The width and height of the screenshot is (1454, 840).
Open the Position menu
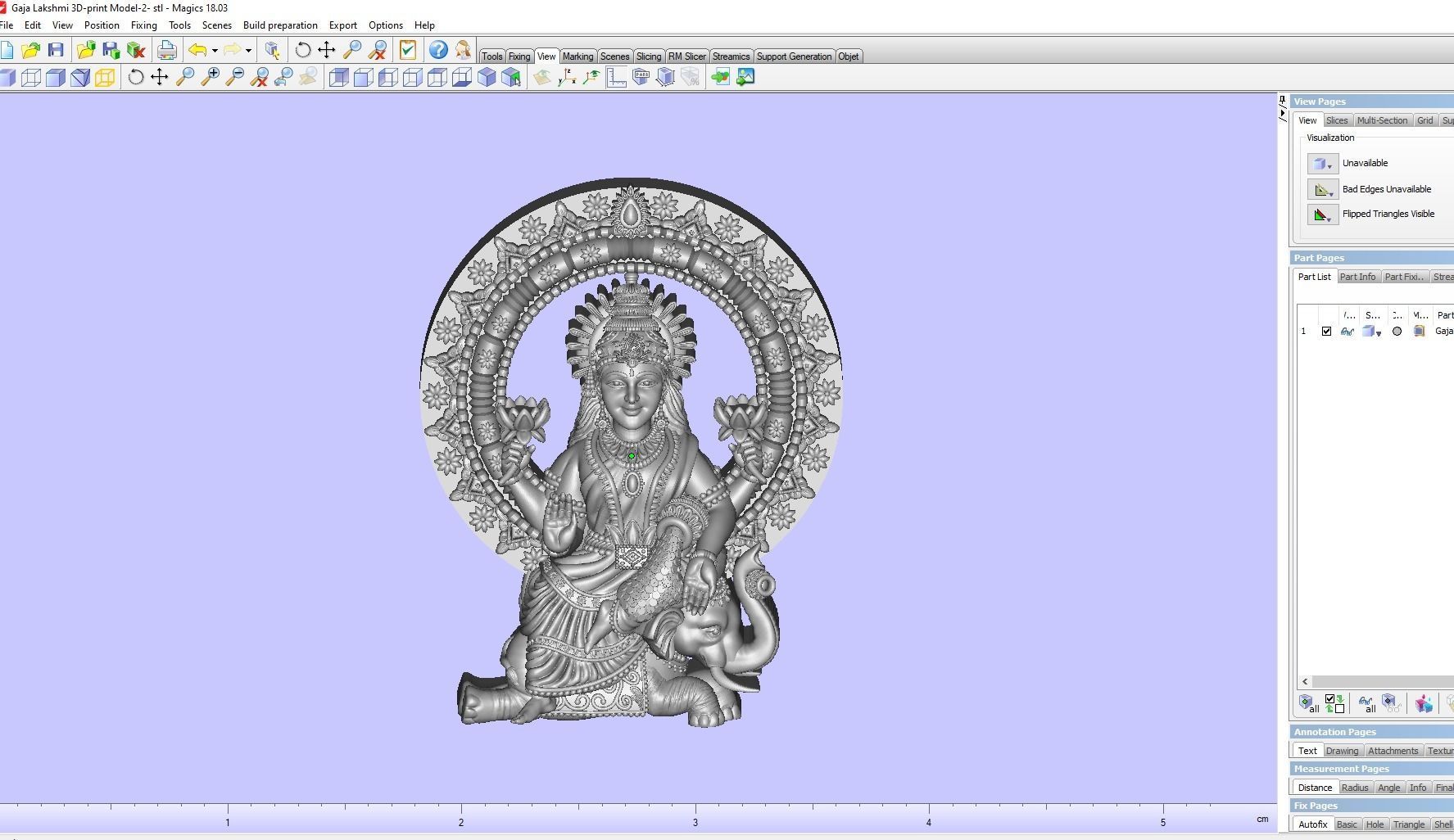102,25
